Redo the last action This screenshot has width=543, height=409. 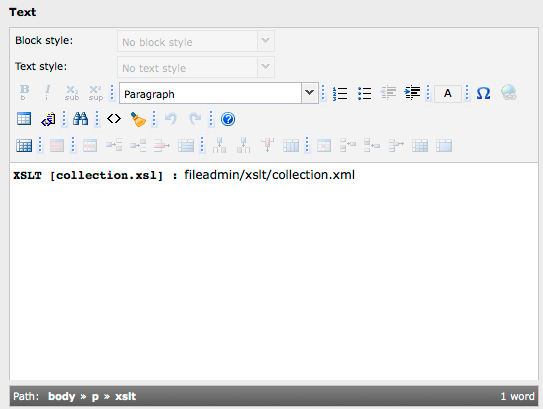click(x=195, y=119)
